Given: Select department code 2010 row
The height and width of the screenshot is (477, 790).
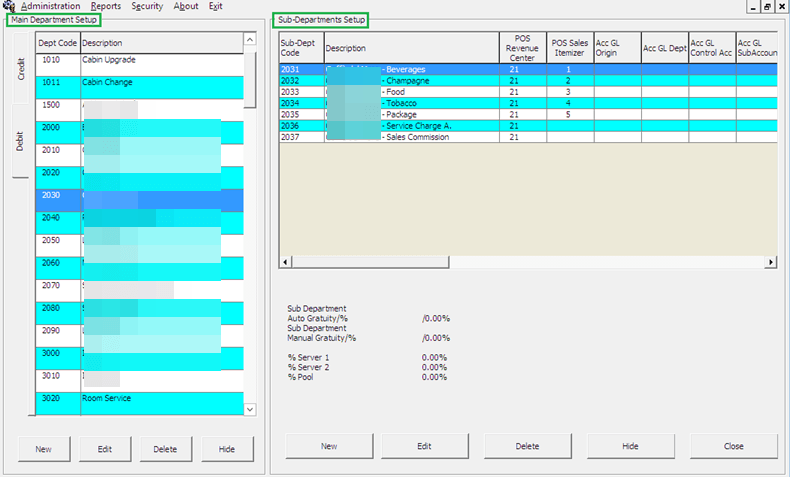Looking at the screenshot, I should pos(140,155).
